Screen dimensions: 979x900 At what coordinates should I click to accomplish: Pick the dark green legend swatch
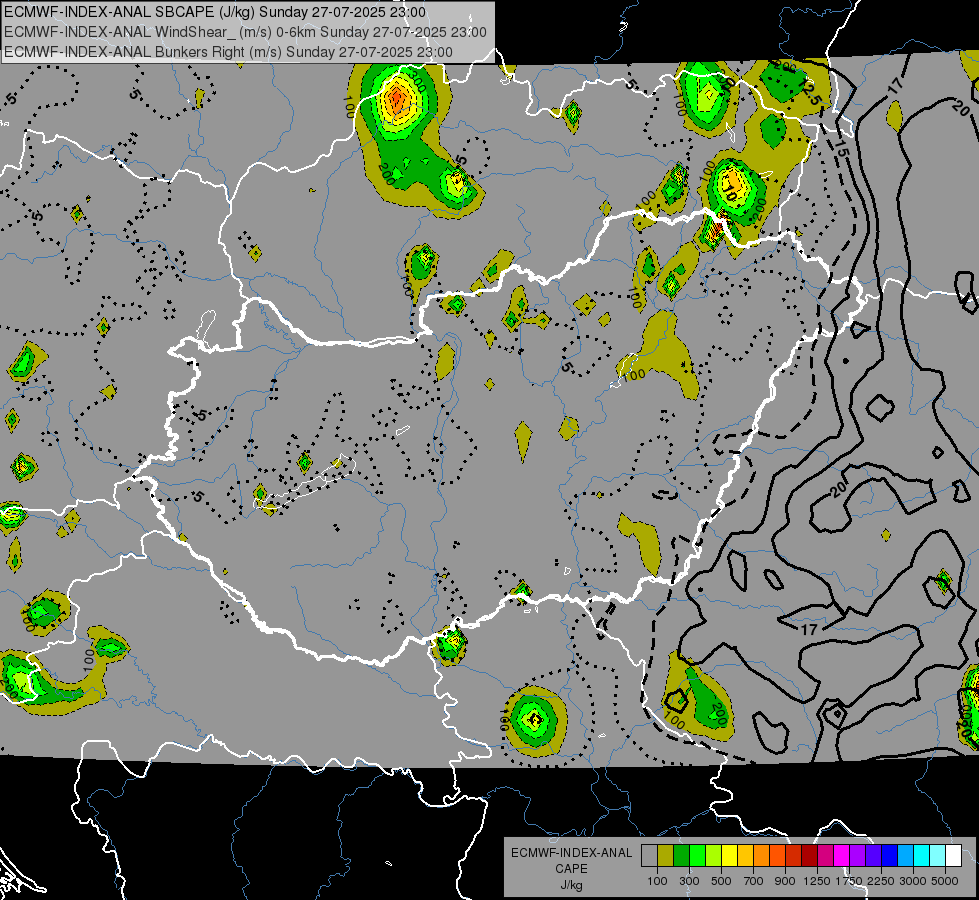tap(681, 856)
